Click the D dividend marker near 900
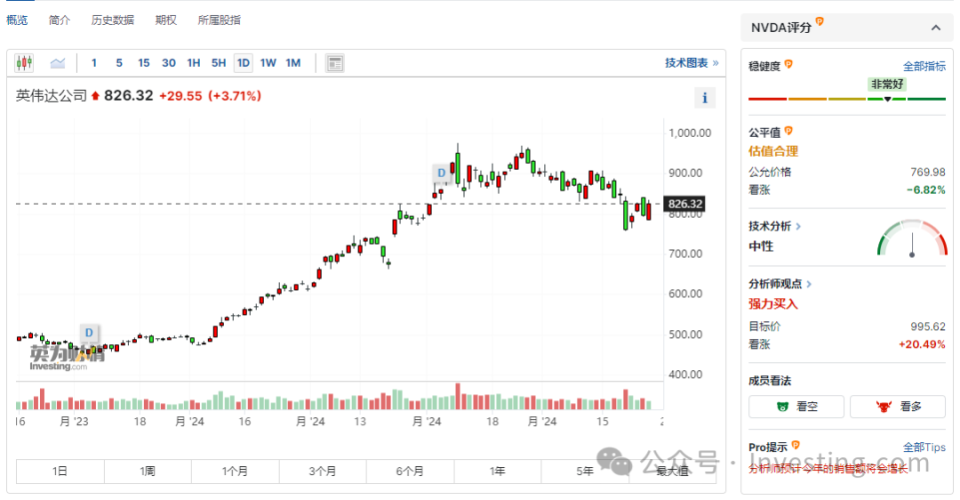This screenshot has height=500, width=960. (x=441, y=173)
